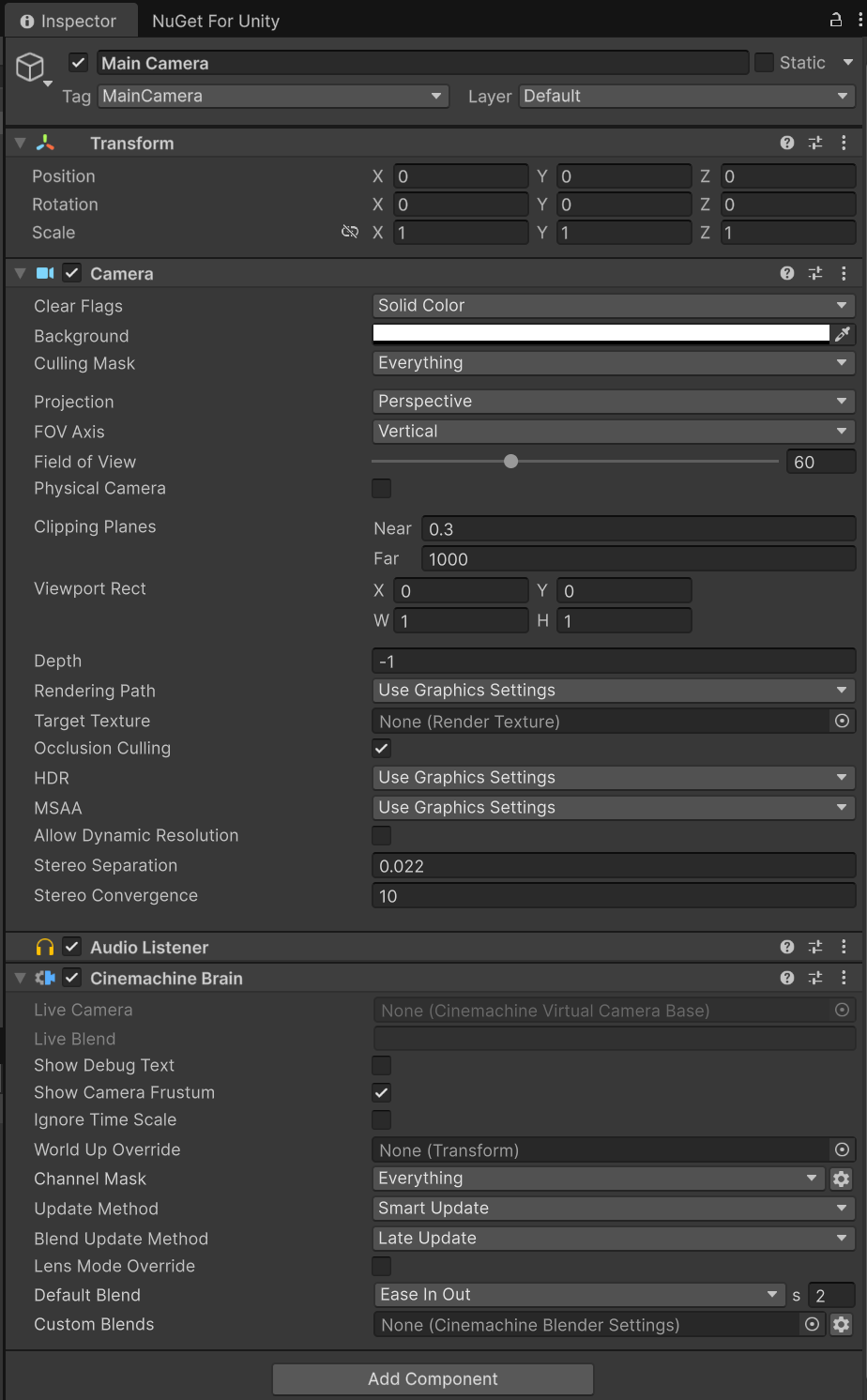Screen dimensions: 867x1400
Task: Open the Clear Flags dropdown
Action: [x=613, y=306]
